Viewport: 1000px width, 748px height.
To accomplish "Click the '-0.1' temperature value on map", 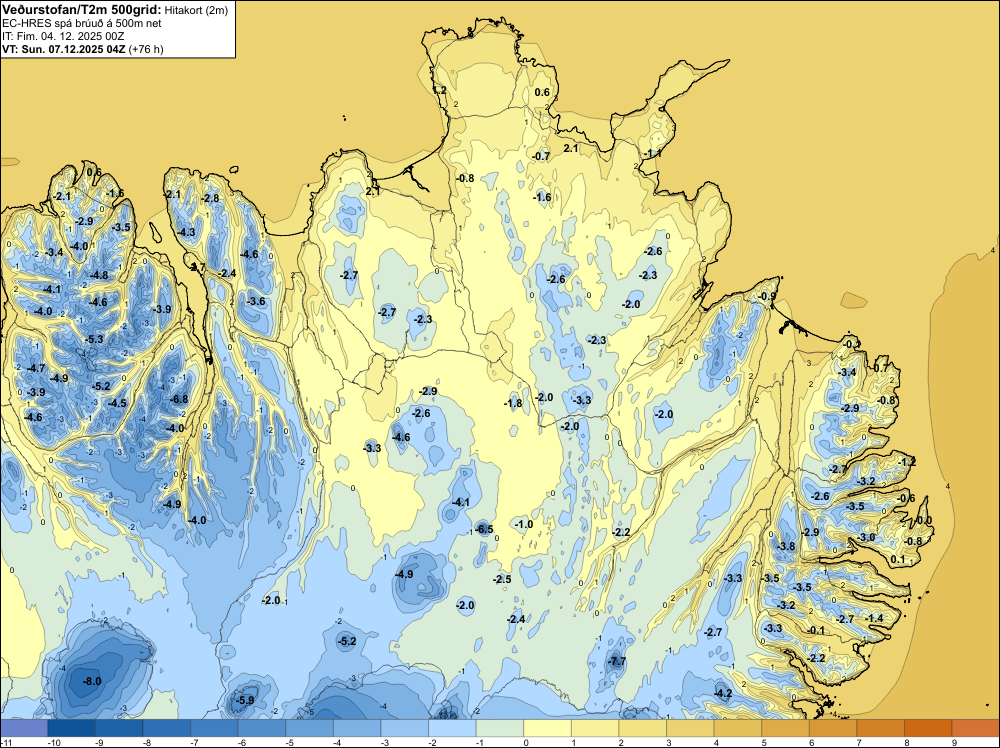I will [x=816, y=630].
